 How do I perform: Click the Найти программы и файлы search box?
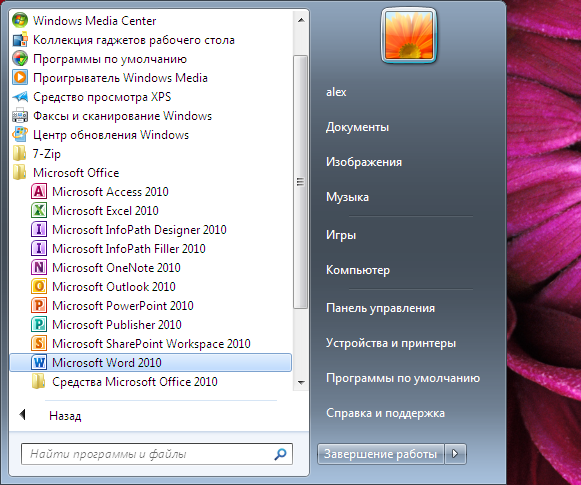[x=157, y=454]
